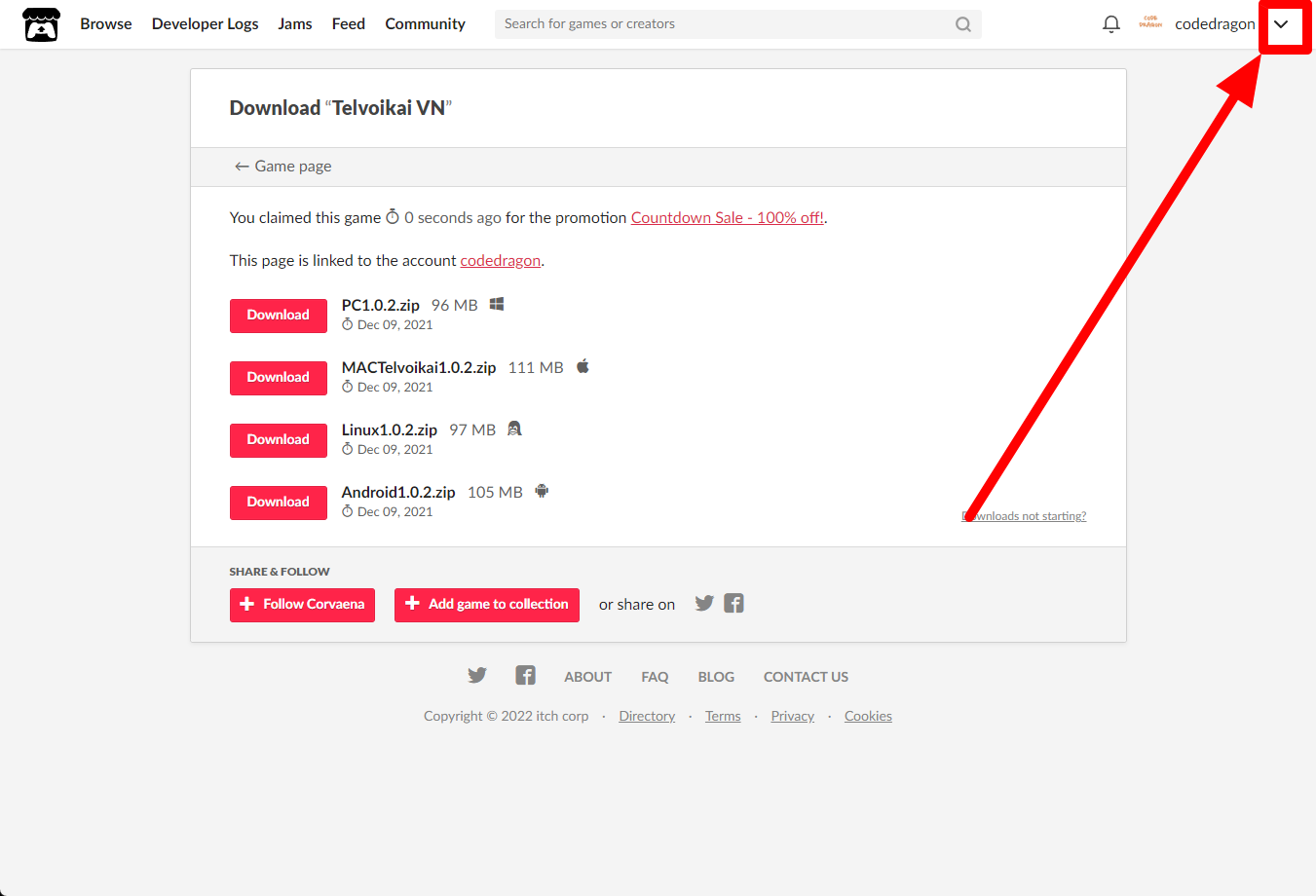1316x896 pixels.
Task: Download Android1.0.2.zip
Action: (279, 503)
